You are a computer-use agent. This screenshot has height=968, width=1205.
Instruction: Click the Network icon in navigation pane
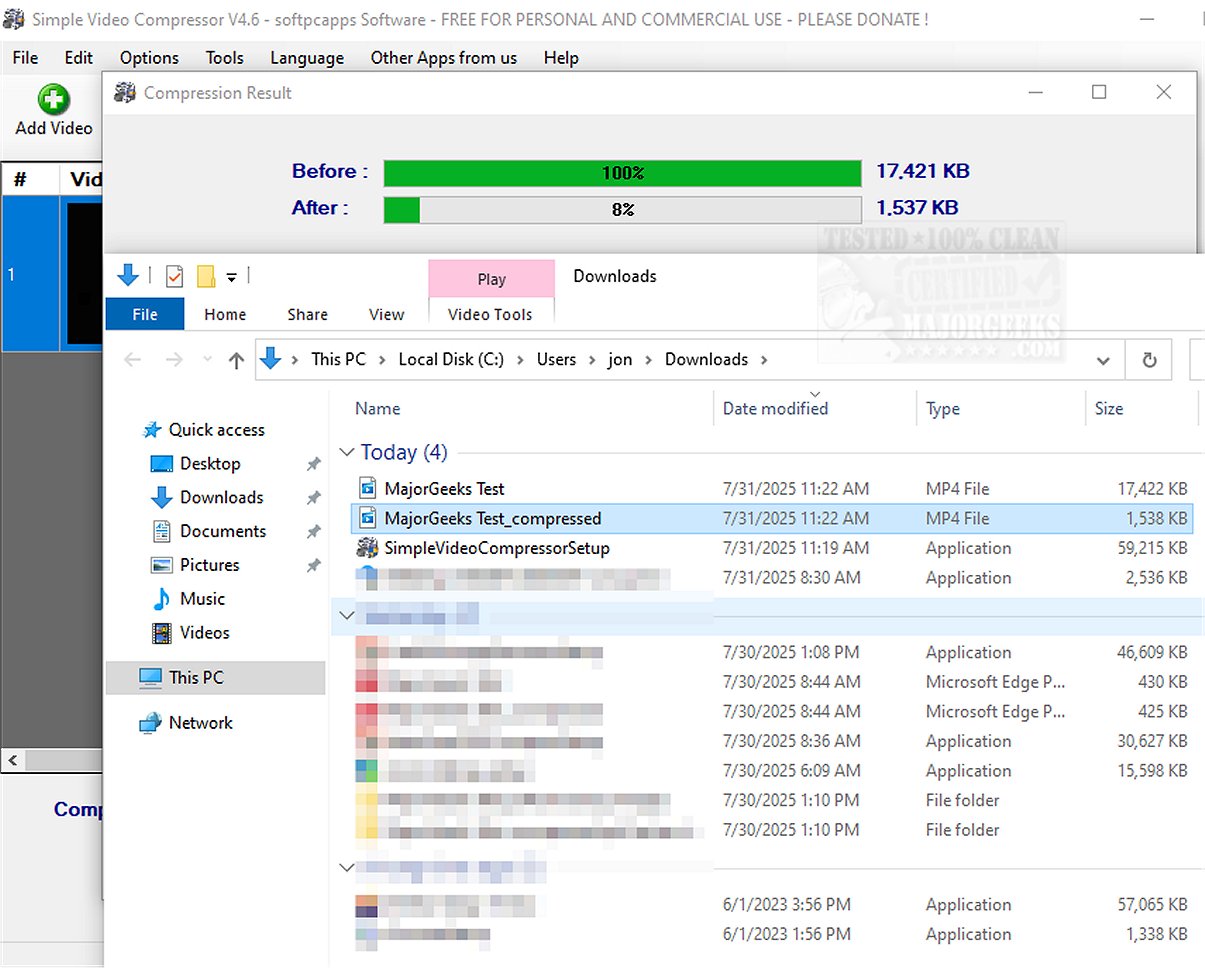(x=150, y=723)
